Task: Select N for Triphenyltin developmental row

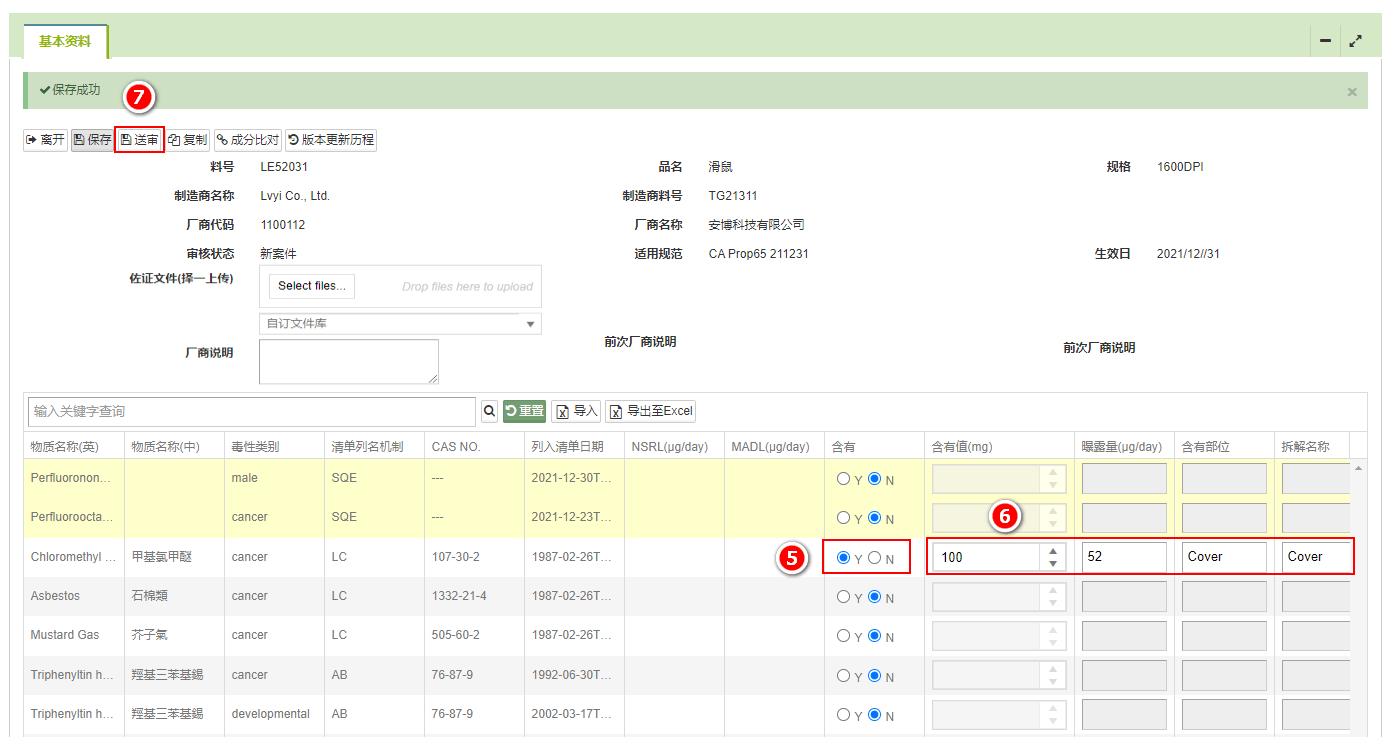Action: (875, 715)
